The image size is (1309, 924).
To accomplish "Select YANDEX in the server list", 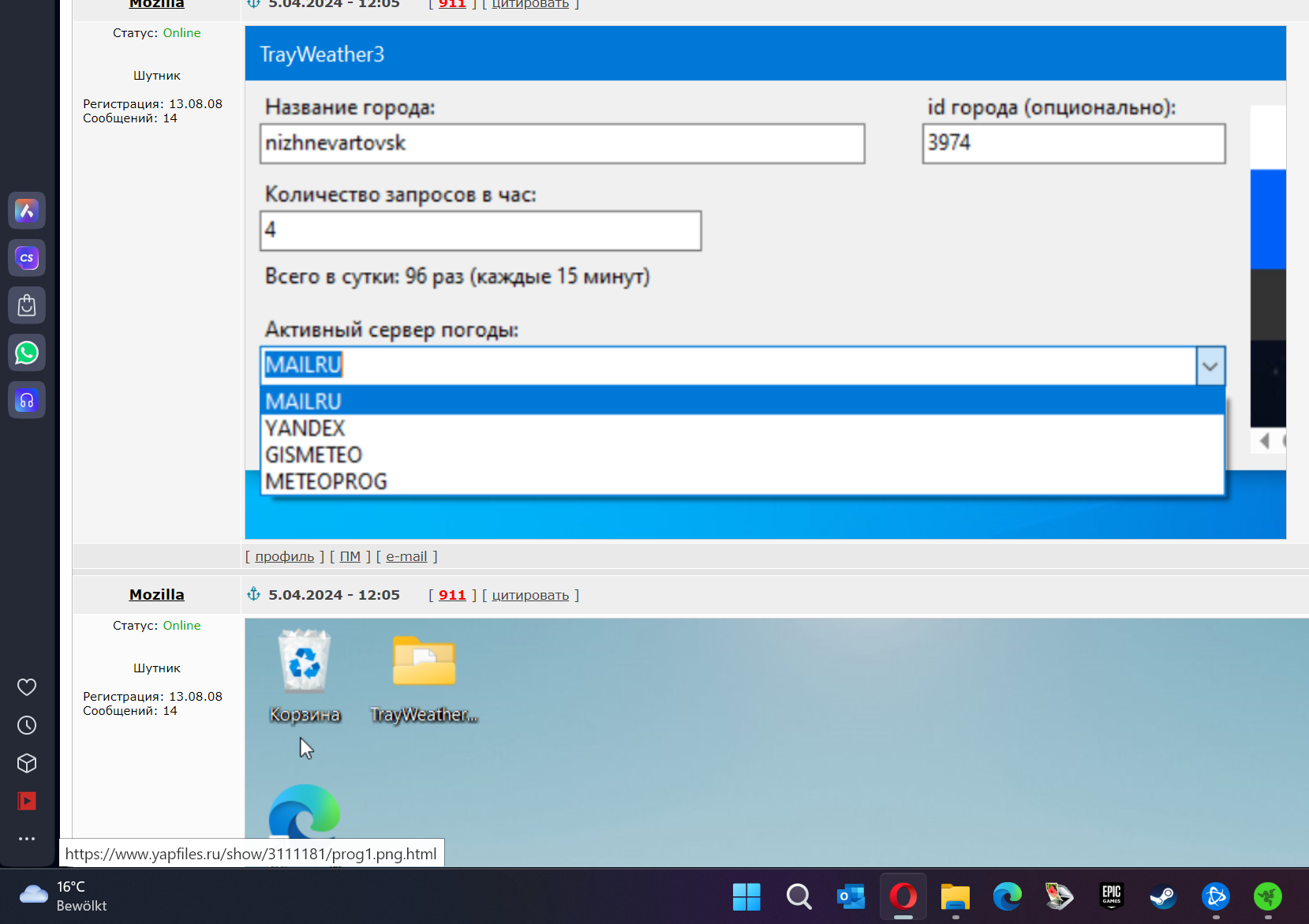I will [x=305, y=428].
